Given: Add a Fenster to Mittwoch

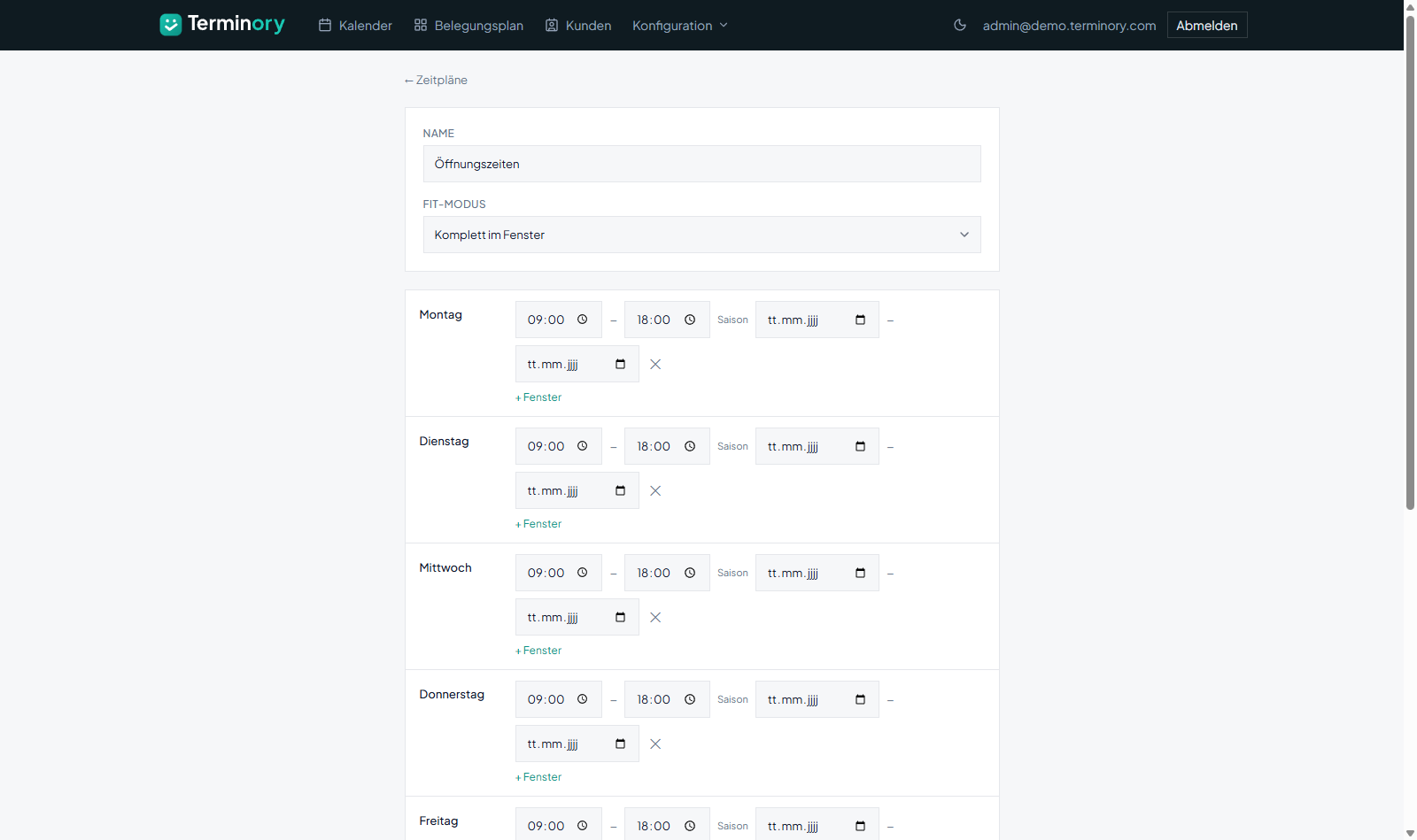Looking at the screenshot, I should [x=538, y=651].
